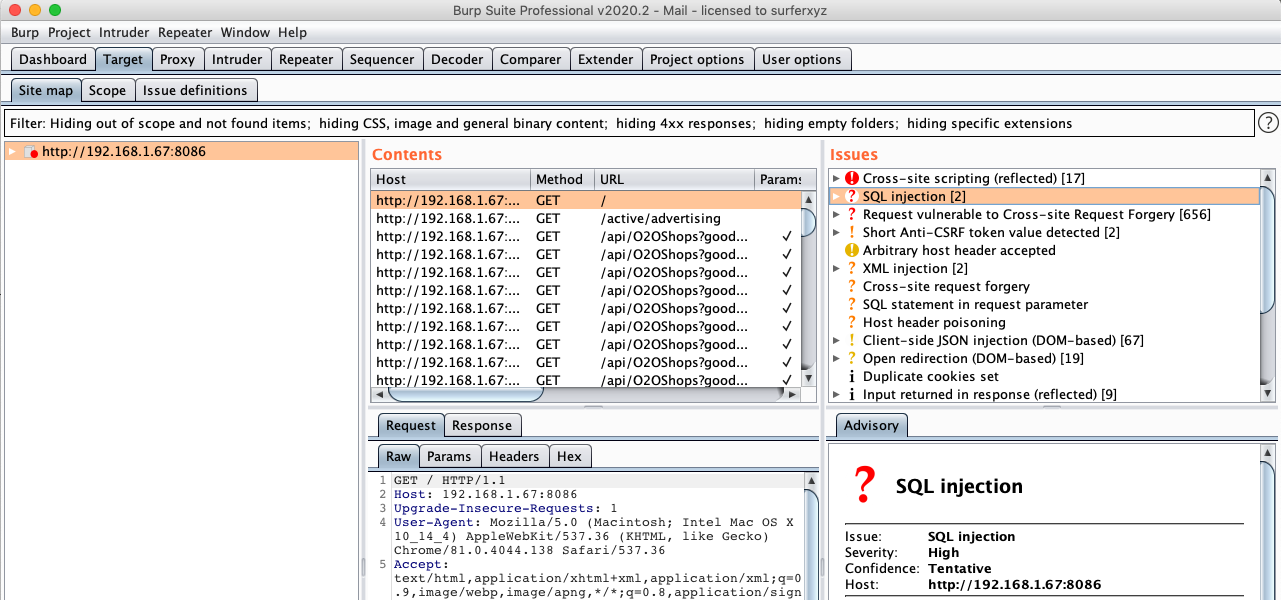Open the Repeater menu
Screen dimensions: 1281x600
[x=185, y=33]
